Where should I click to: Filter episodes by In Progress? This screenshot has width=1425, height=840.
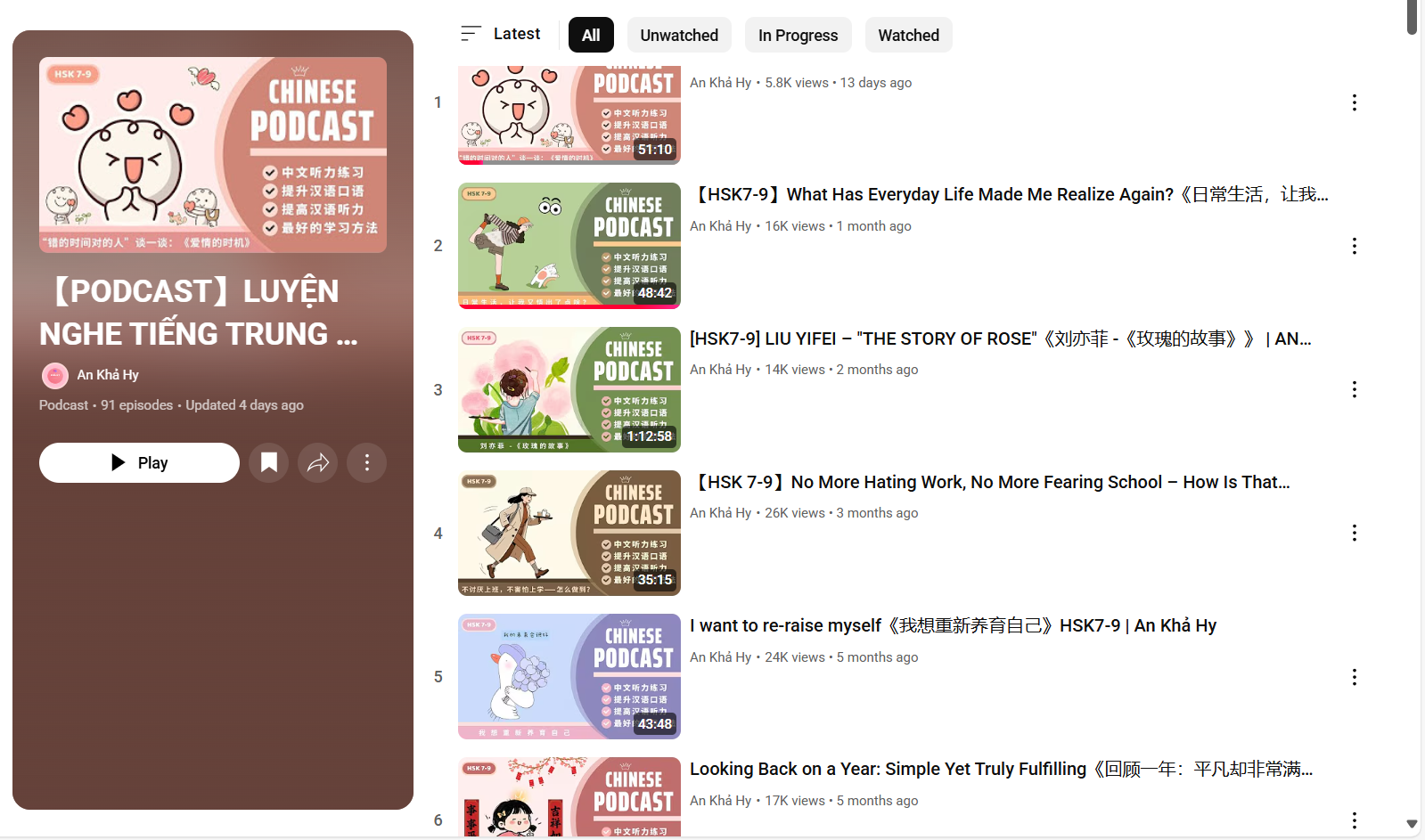(798, 35)
